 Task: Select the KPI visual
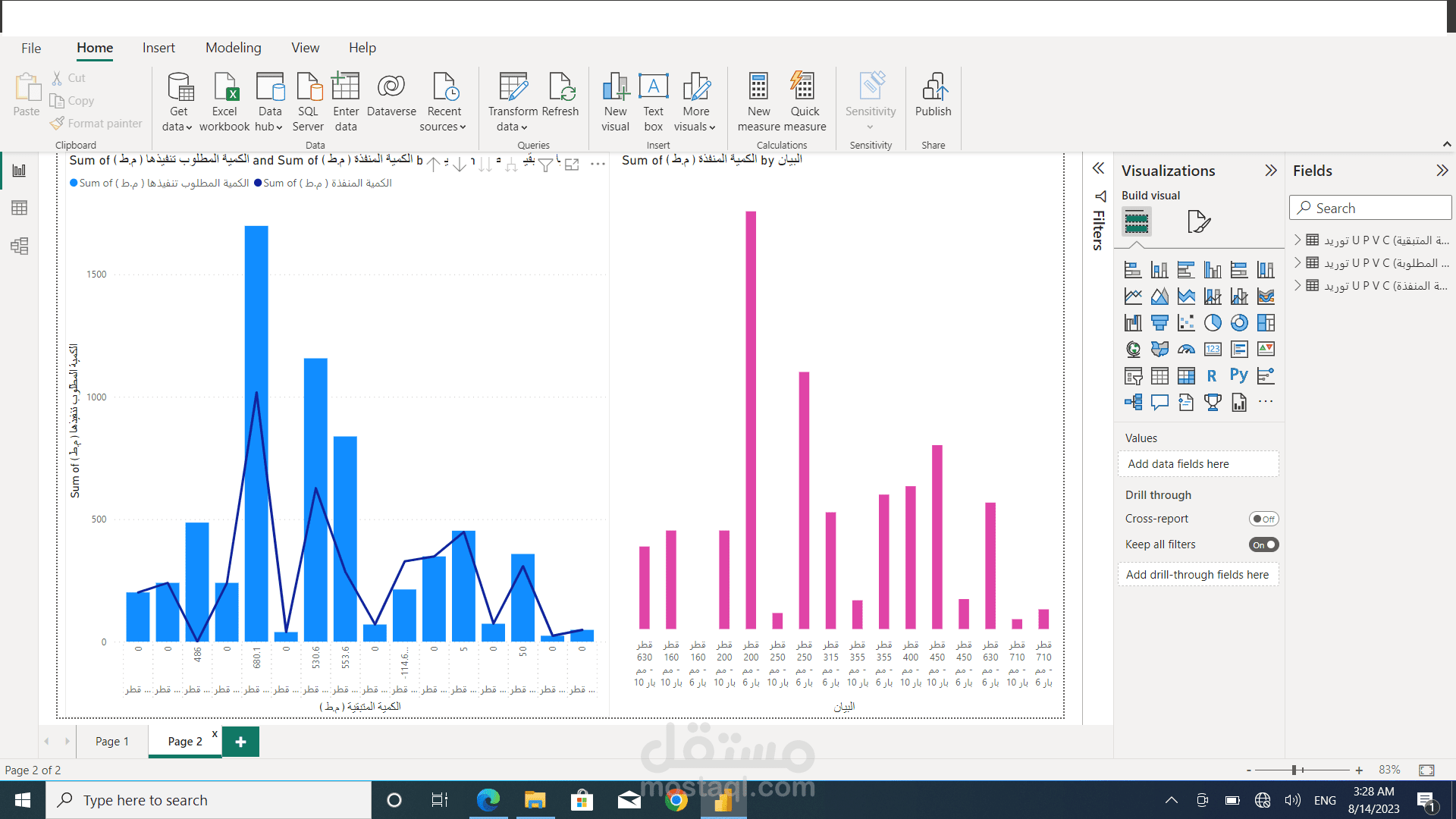(1266, 350)
